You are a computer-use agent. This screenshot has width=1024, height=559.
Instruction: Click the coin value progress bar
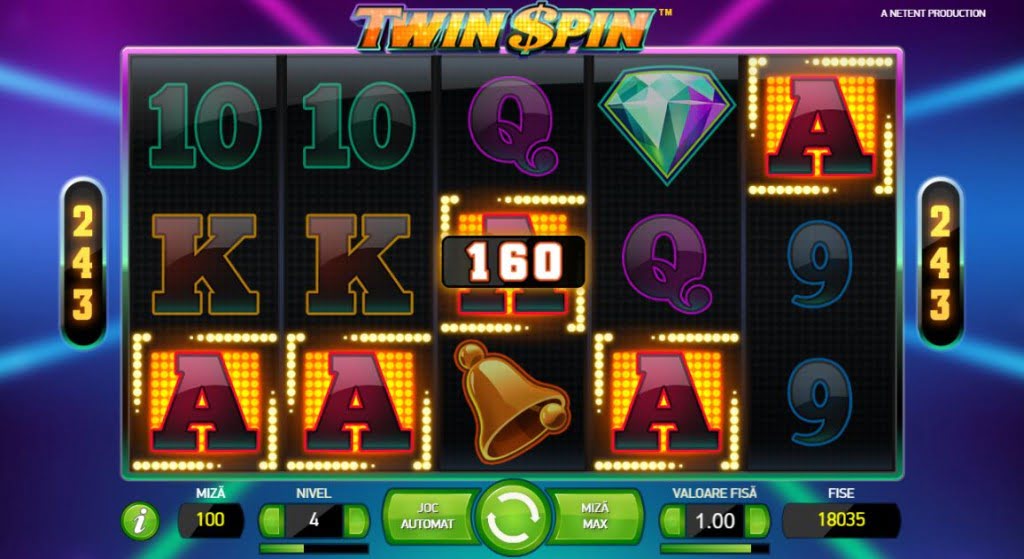coord(714,548)
